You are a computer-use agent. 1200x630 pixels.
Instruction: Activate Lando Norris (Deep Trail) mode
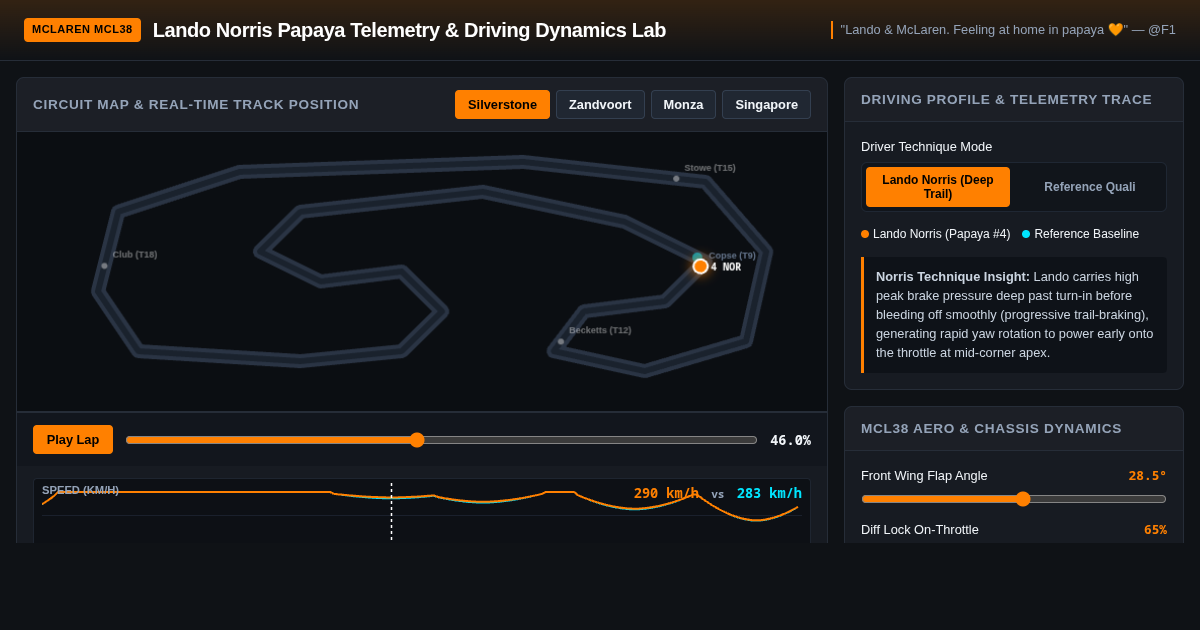point(938,187)
